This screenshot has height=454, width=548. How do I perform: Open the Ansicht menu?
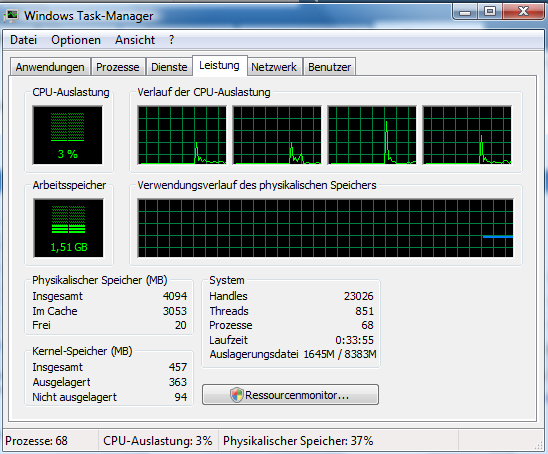click(x=135, y=40)
